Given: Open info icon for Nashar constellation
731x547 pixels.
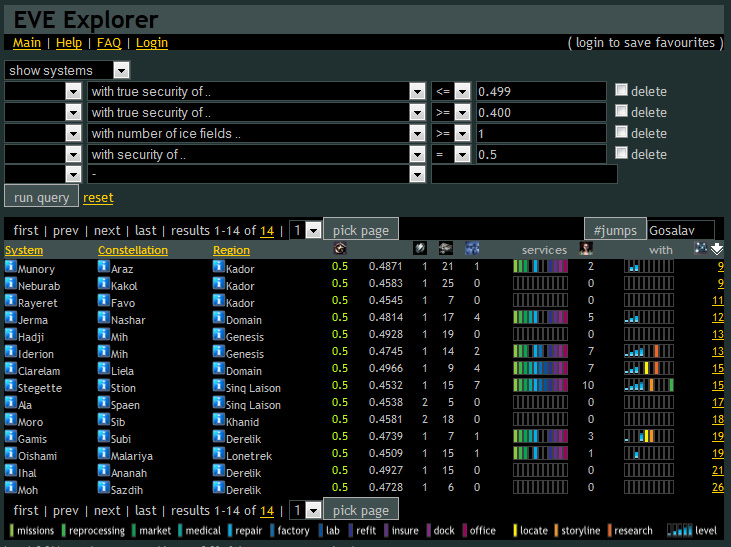Looking at the screenshot, I should pyautogui.click(x=103, y=317).
